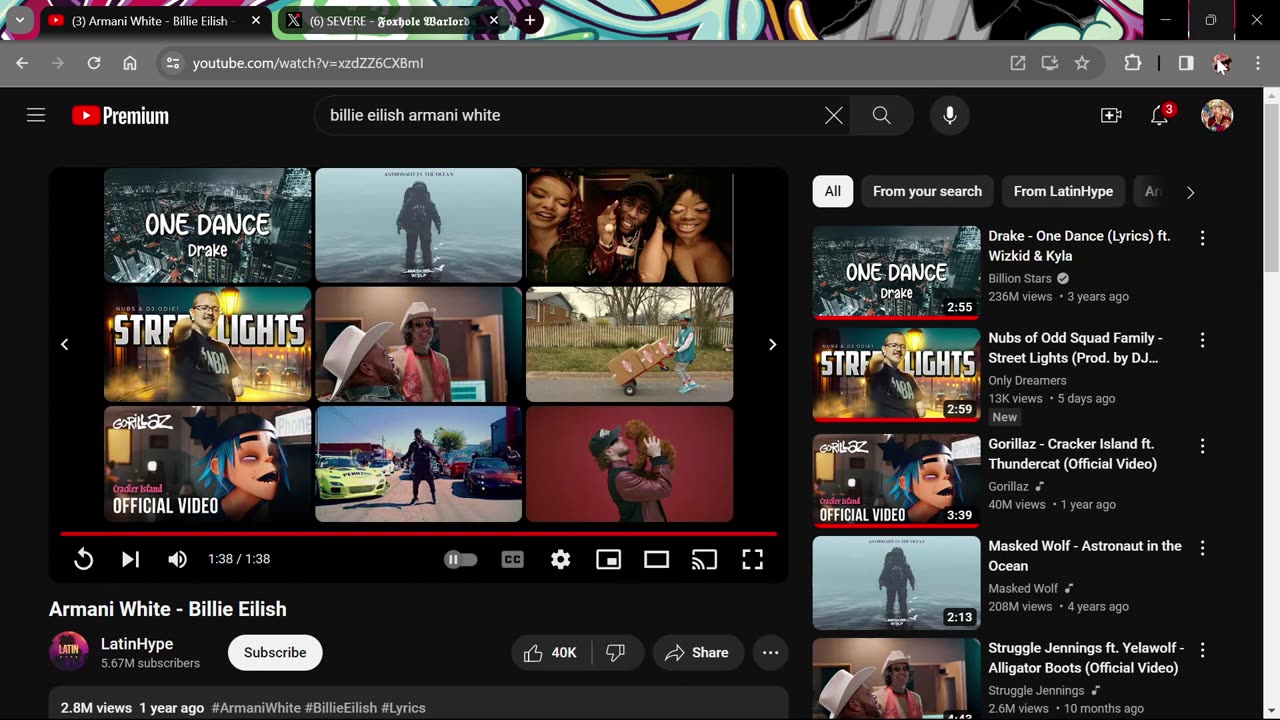Image resolution: width=1280 pixels, height=720 pixels.
Task: Replay the video
Action: (84, 559)
